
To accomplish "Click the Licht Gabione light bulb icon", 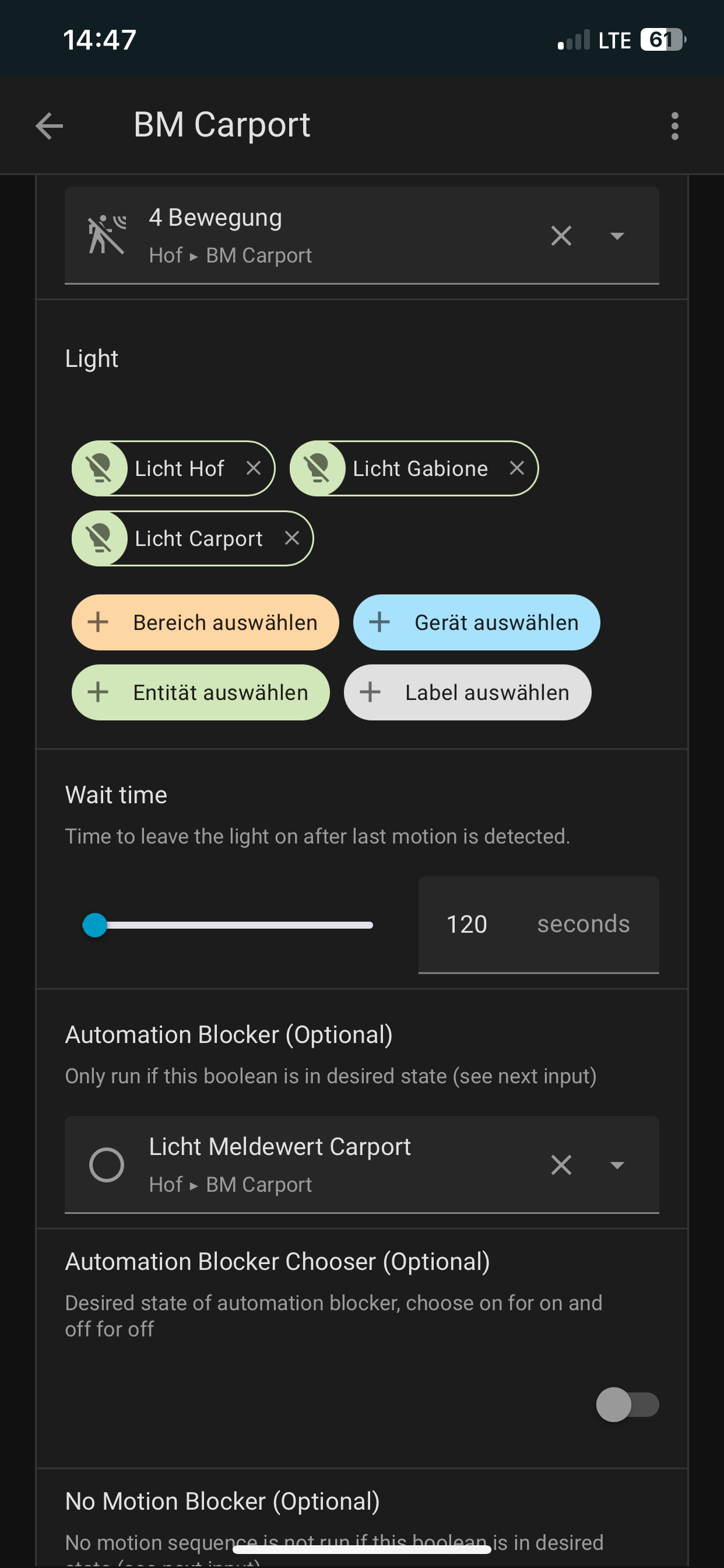I will [x=318, y=468].
